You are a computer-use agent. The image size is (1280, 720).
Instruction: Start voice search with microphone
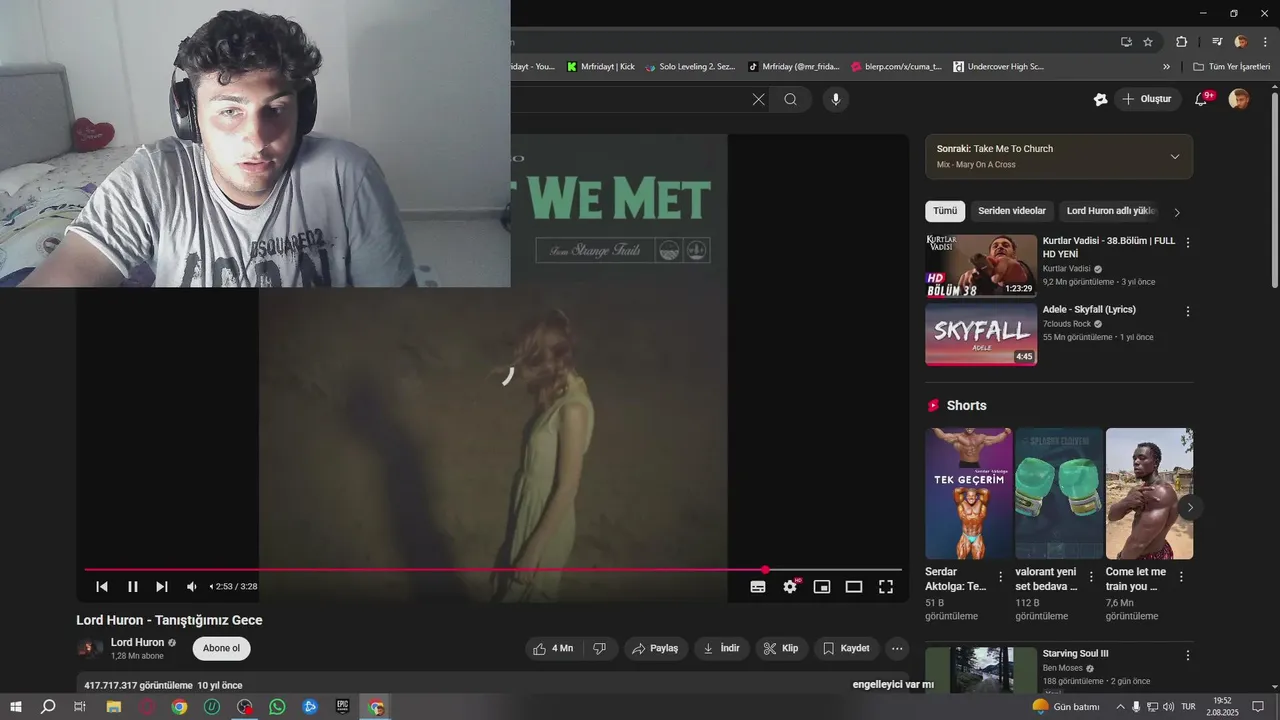tap(836, 99)
